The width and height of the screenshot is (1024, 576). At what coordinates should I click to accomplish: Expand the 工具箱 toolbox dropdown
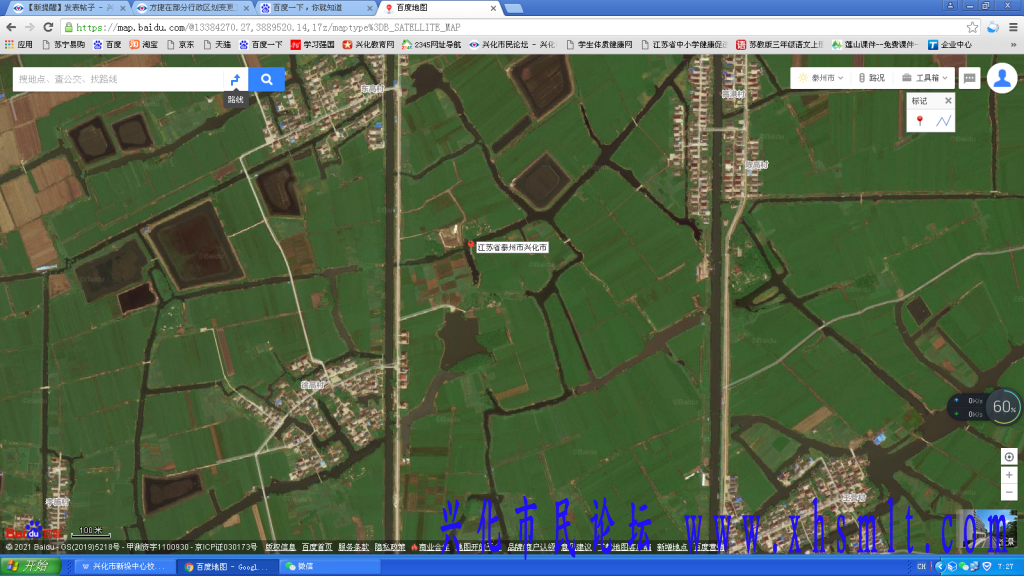pyautogui.click(x=924, y=78)
